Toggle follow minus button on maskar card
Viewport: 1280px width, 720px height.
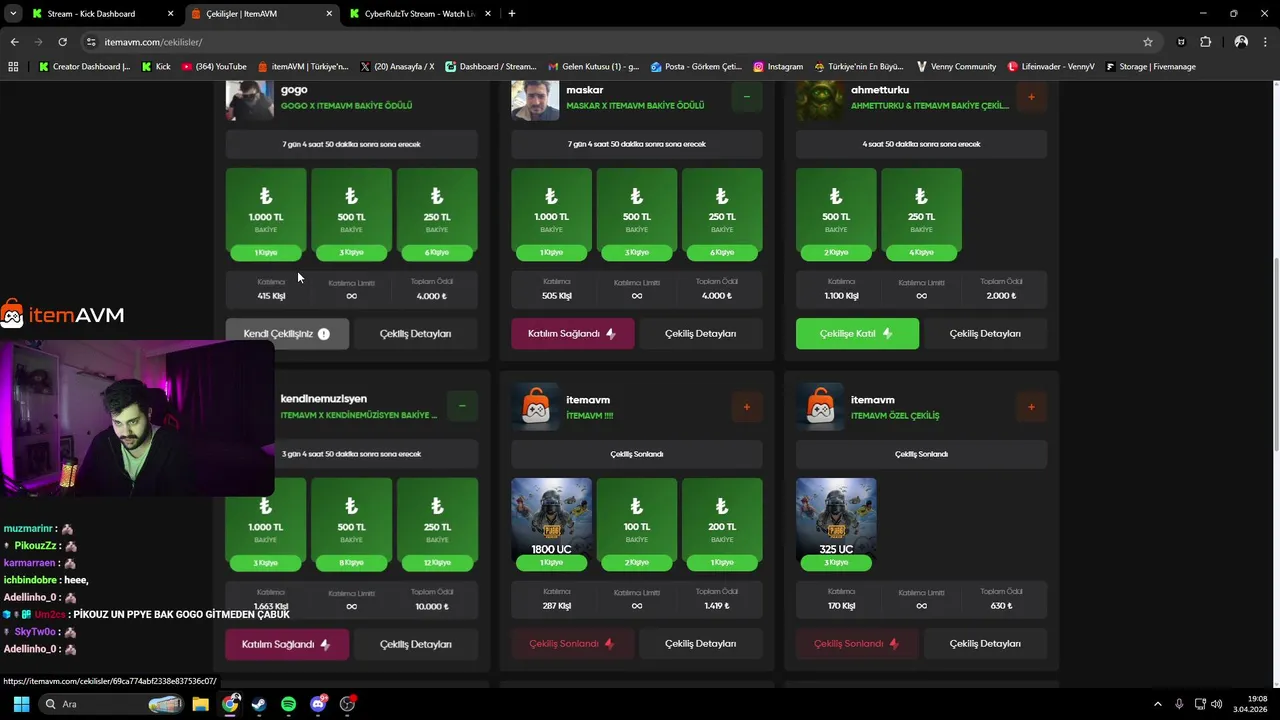[x=746, y=97]
